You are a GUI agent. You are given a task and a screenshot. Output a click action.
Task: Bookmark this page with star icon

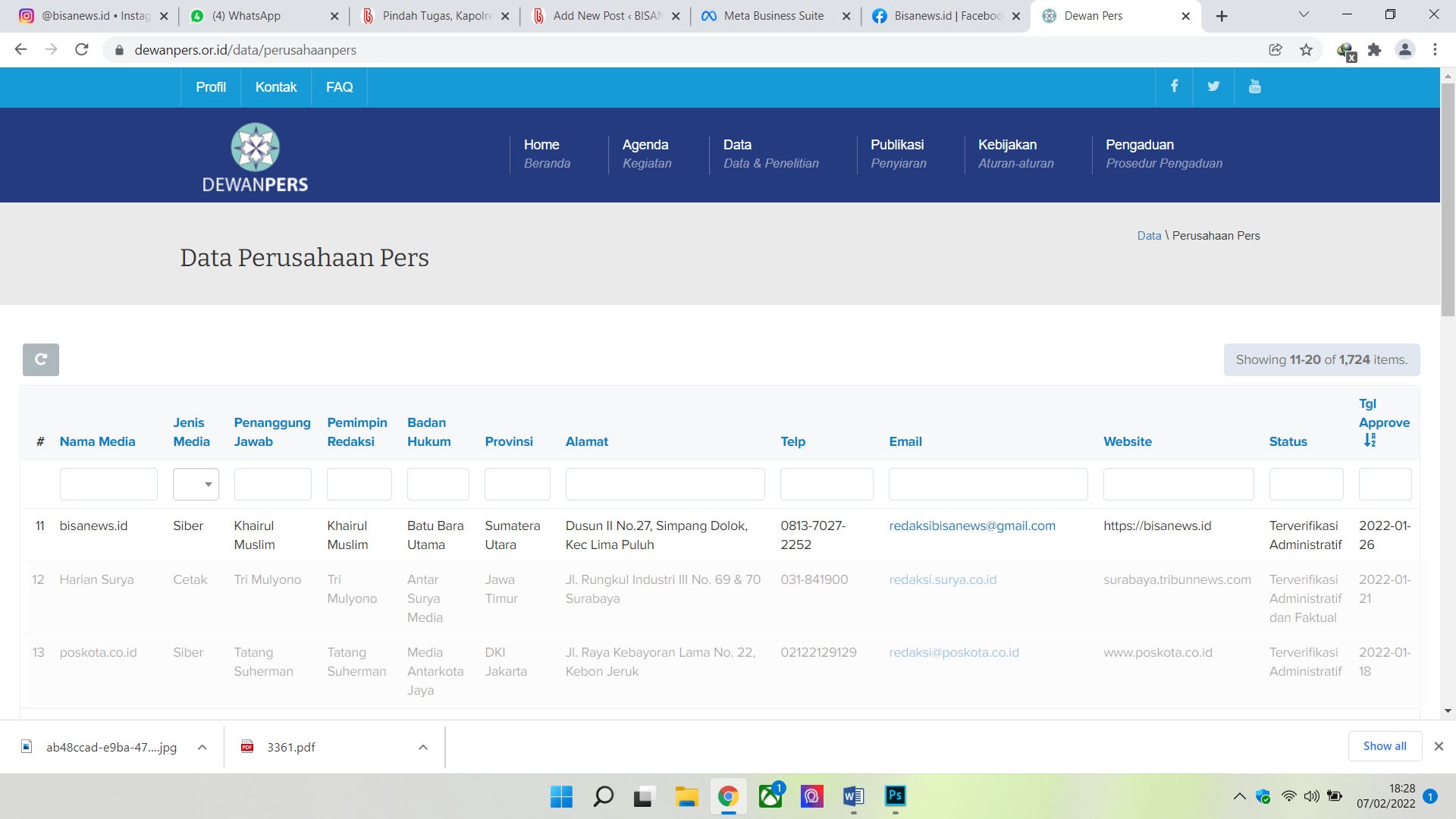1306,49
